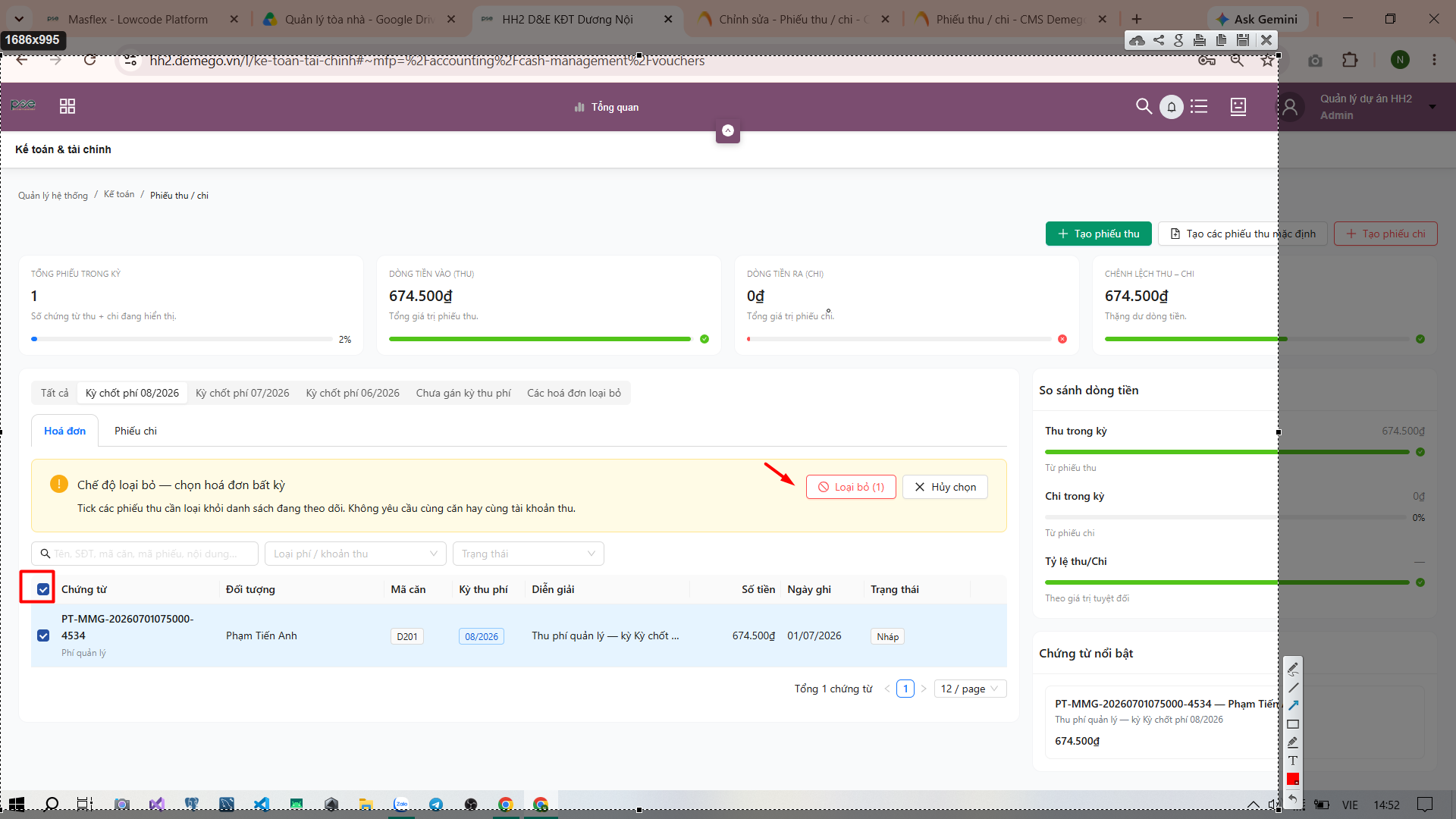Open Zalo from the taskbar
This screenshot has height=819, width=1456.
click(x=401, y=804)
